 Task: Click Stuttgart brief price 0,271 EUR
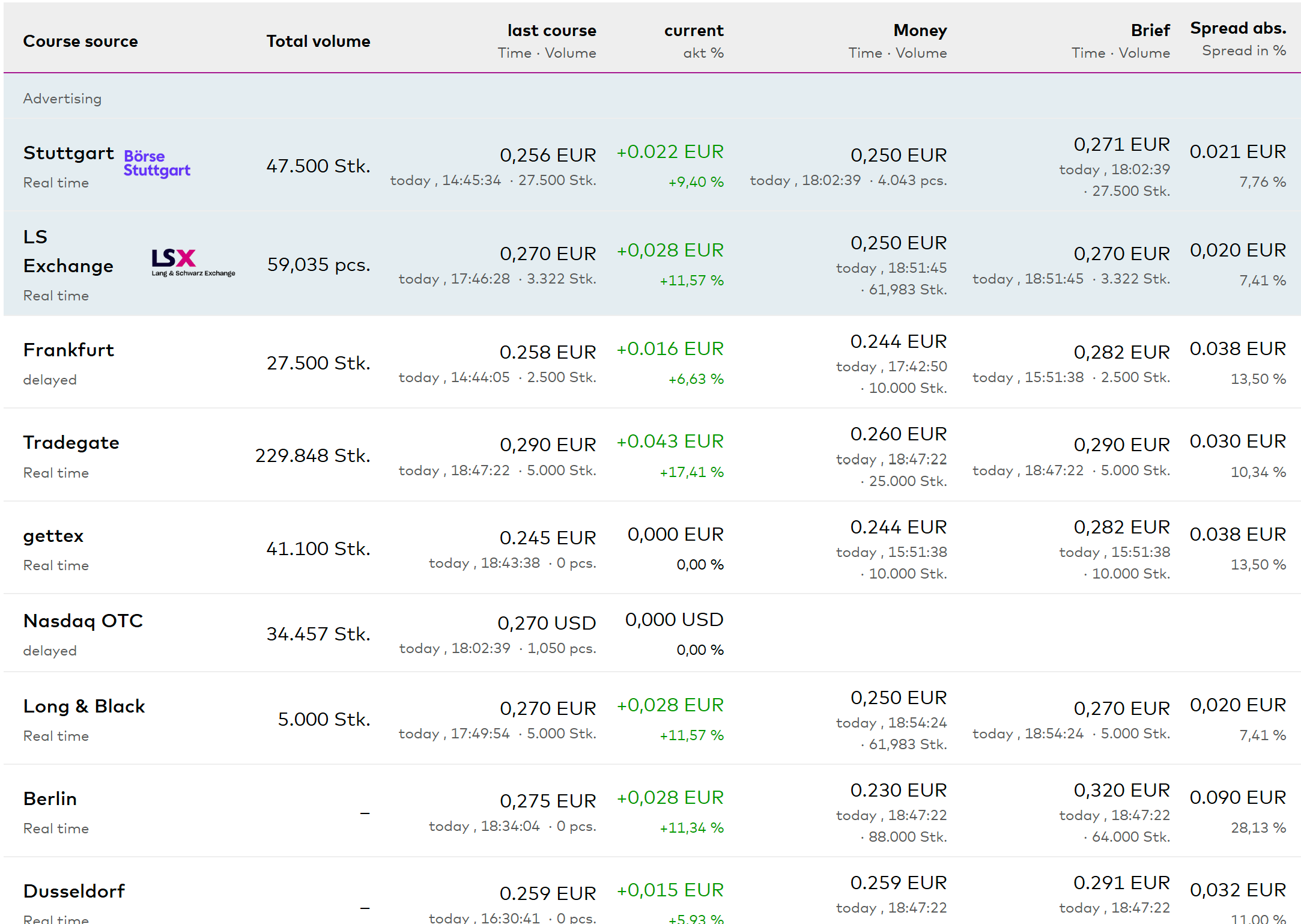tap(1121, 144)
